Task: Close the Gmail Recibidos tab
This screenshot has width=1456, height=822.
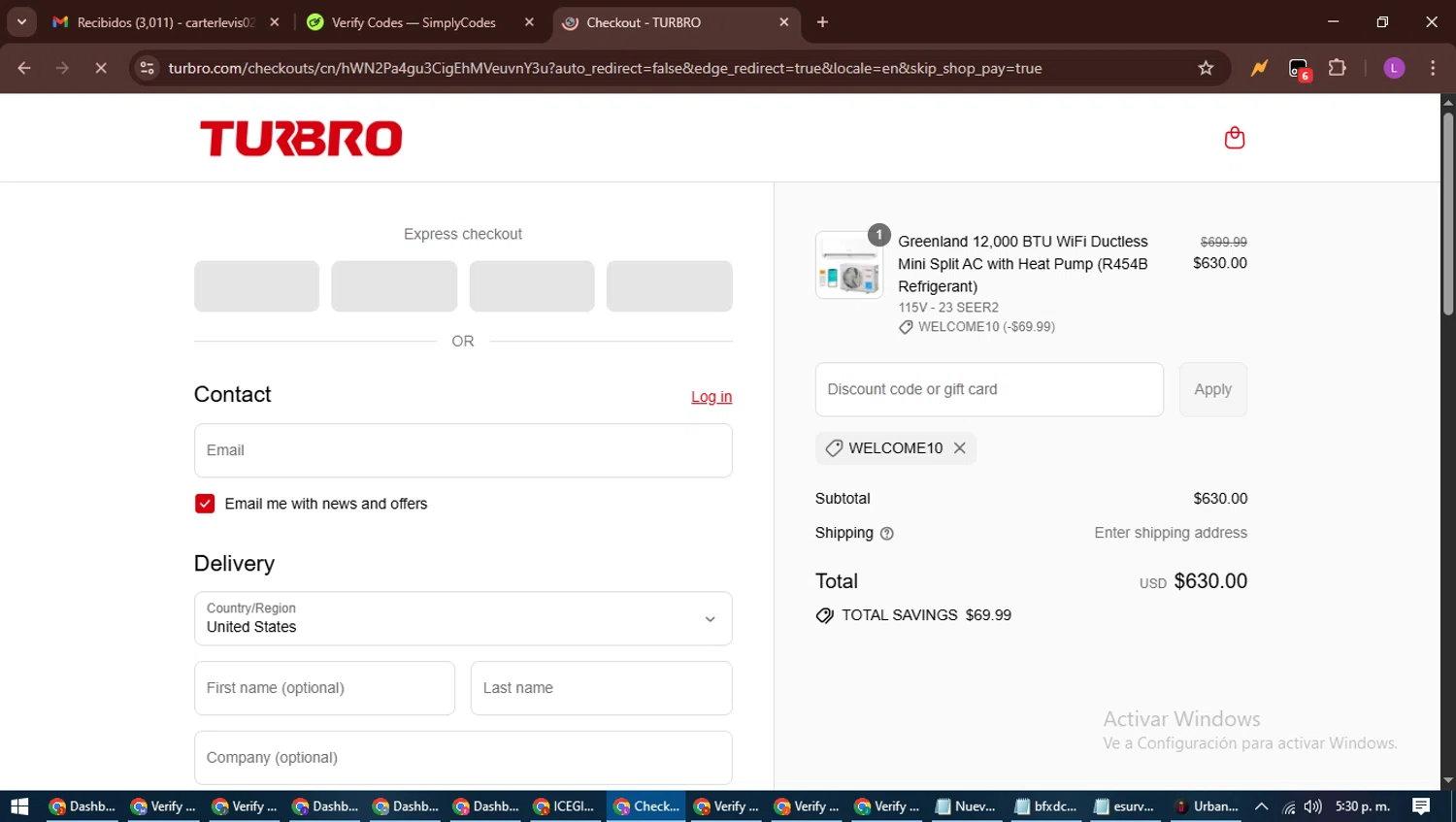Action: [275, 22]
